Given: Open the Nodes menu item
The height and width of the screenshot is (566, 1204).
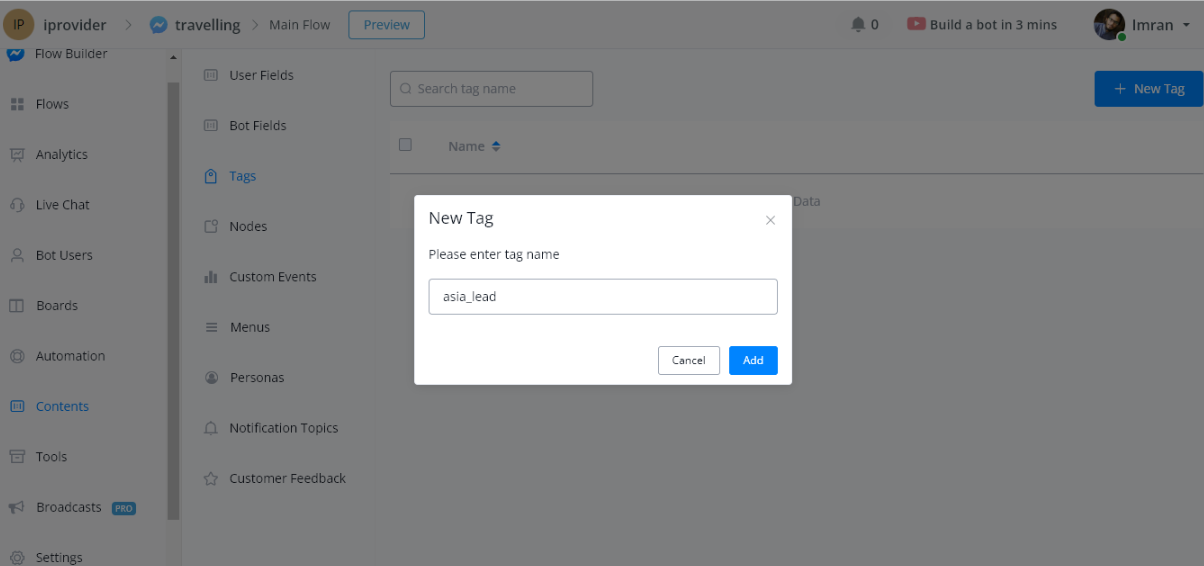Looking at the screenshot, I should [248, 227].
